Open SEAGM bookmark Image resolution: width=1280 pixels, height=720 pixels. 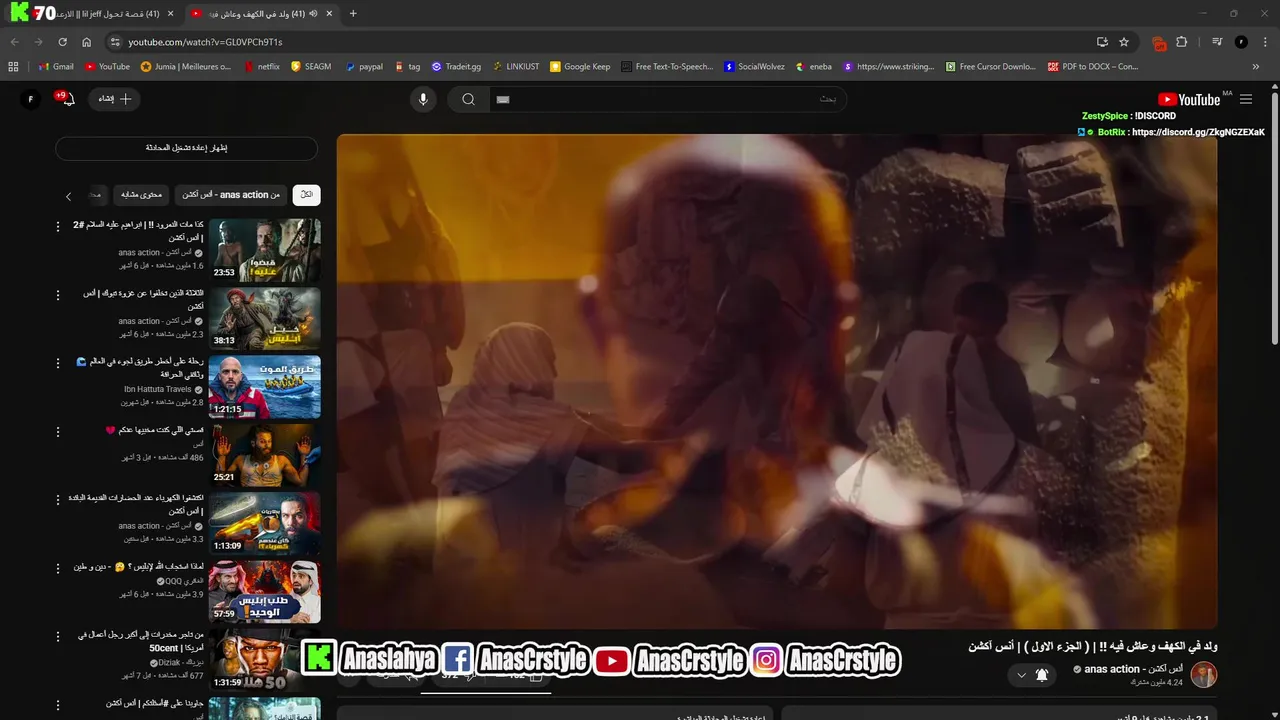tap(311, 67)
